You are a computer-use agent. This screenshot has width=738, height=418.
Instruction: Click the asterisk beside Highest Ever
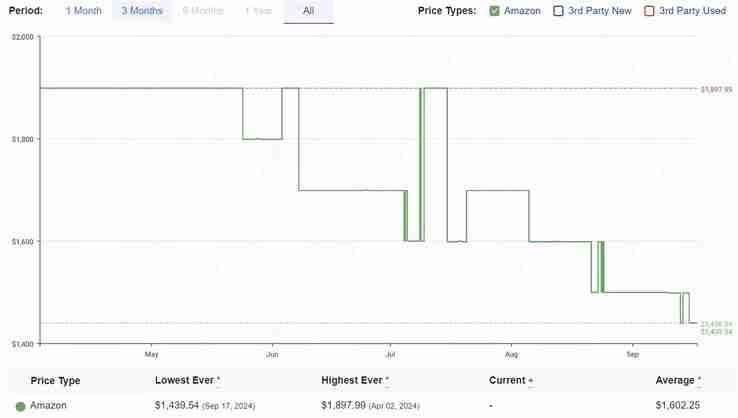387,379
